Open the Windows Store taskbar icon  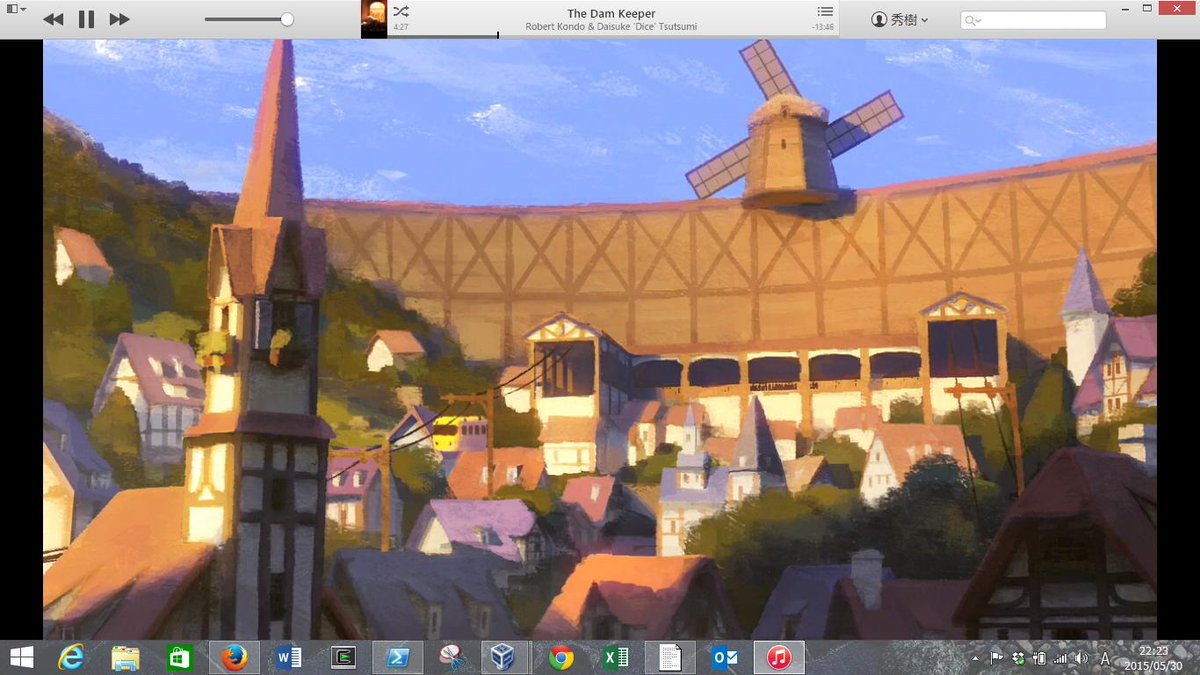[x=179, y=657]
